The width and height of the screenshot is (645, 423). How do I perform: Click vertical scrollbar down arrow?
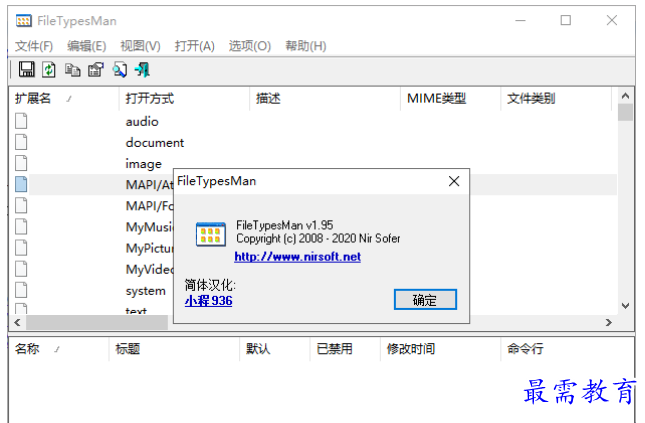coord(625,306)
